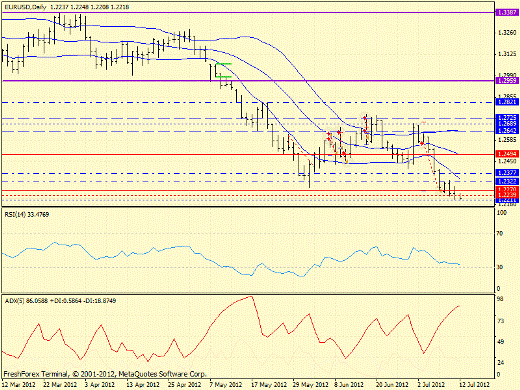Click the 17 May 2012 date label
Image resolution: width=520 pixels, height=390 pixels.
point(269,385)
